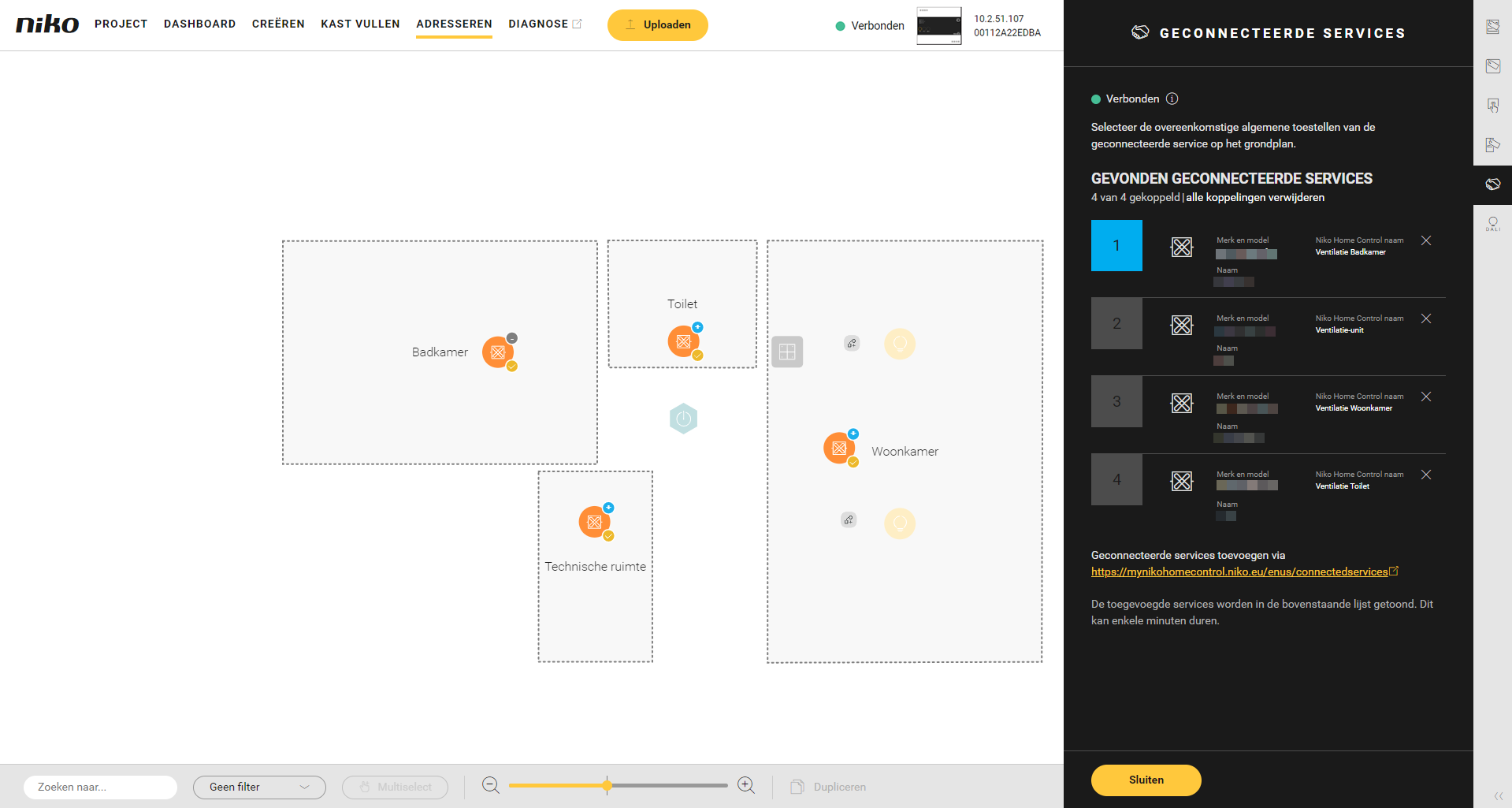Open second icon in the right sidebar
Viewport: 1512px width, 808px height.
point(1492,65)
